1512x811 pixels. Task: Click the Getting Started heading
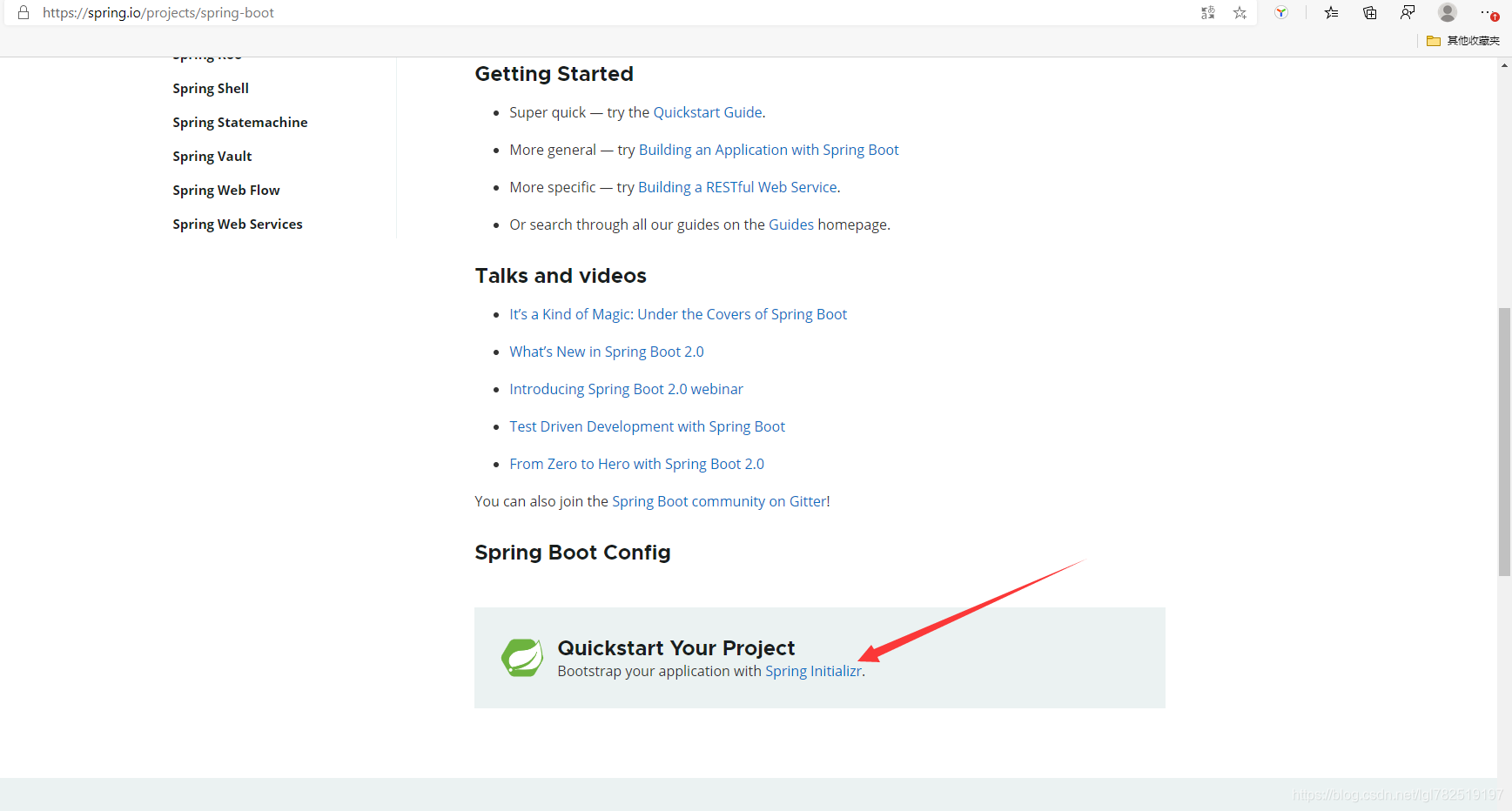point(554,74)
